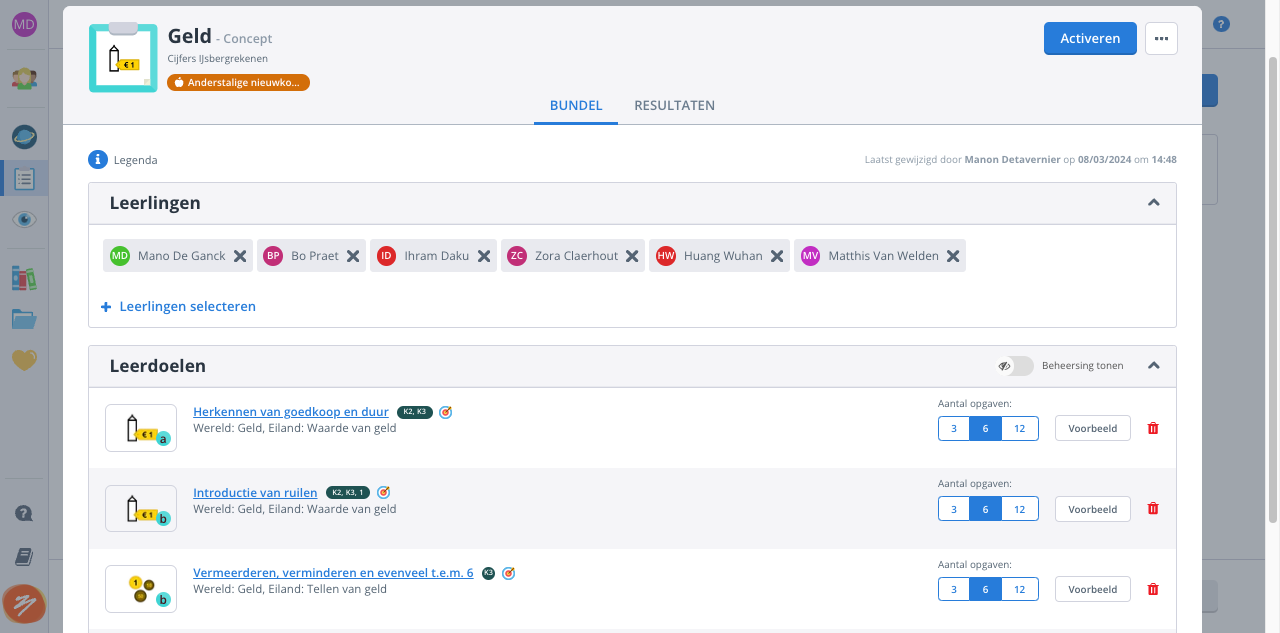Choose 3 opgaven for 'Introductie van ruilen'
The width and height of the screenshot is (1280, 633).
coord(954,508)
